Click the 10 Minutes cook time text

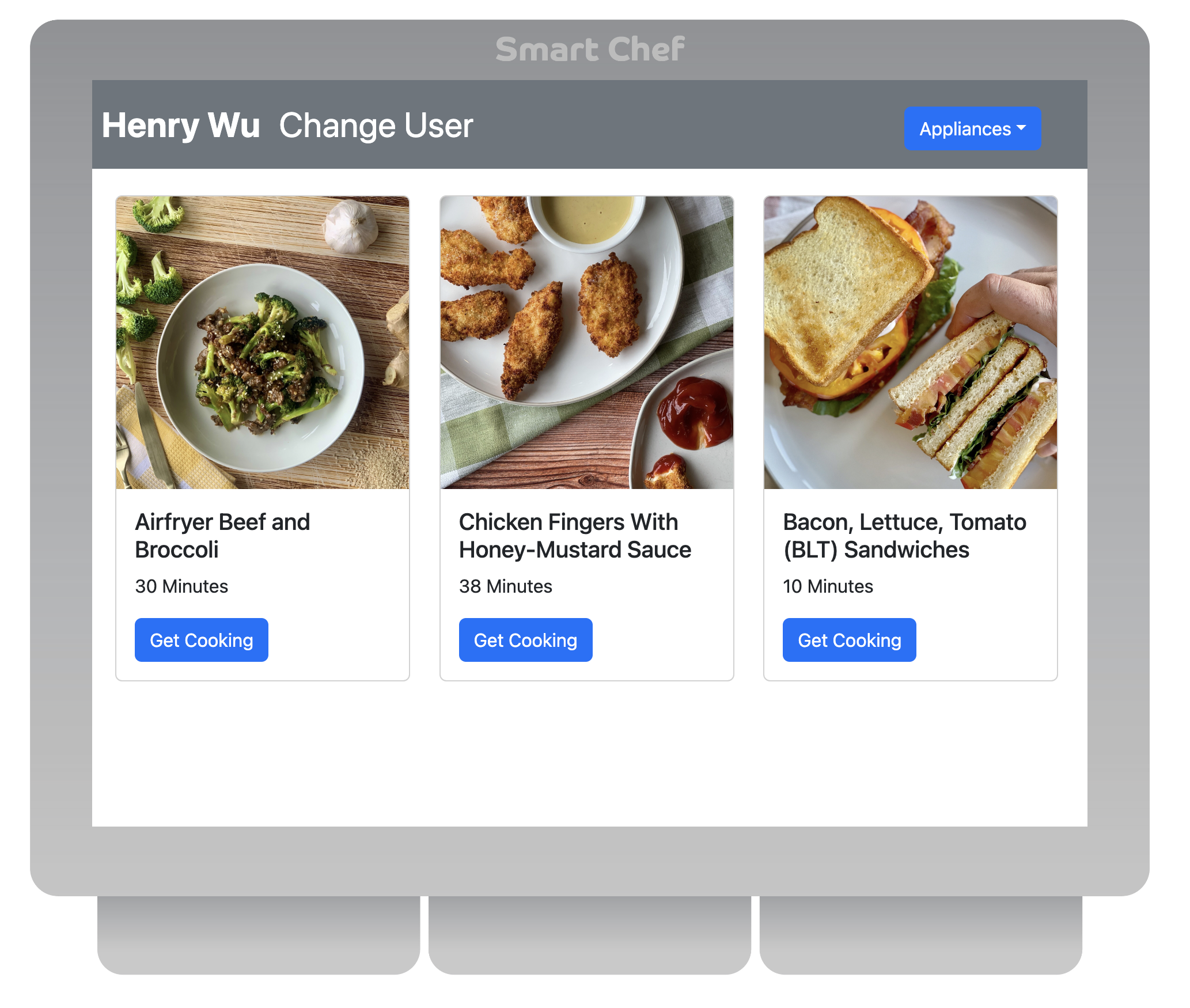coord(828,586)
